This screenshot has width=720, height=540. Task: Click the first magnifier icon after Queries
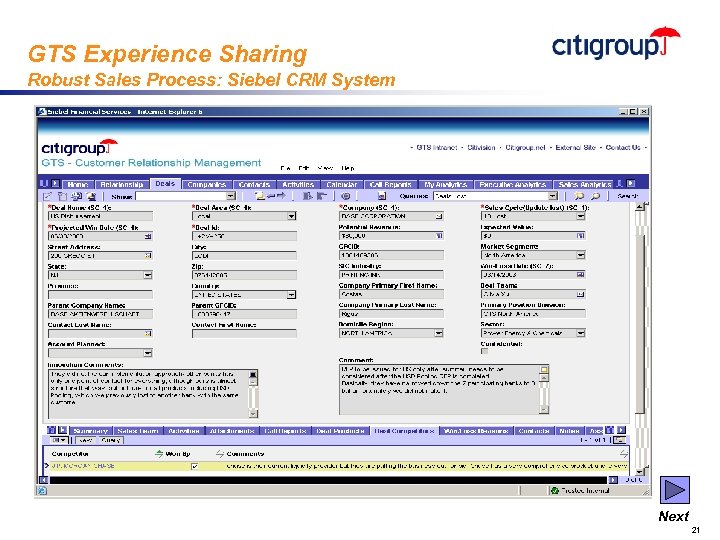click(x=579, y=196)
